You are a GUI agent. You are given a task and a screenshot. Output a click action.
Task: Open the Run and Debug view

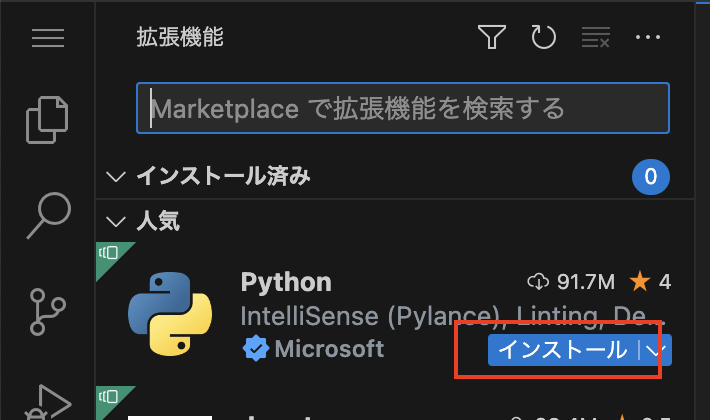(48, 402)
